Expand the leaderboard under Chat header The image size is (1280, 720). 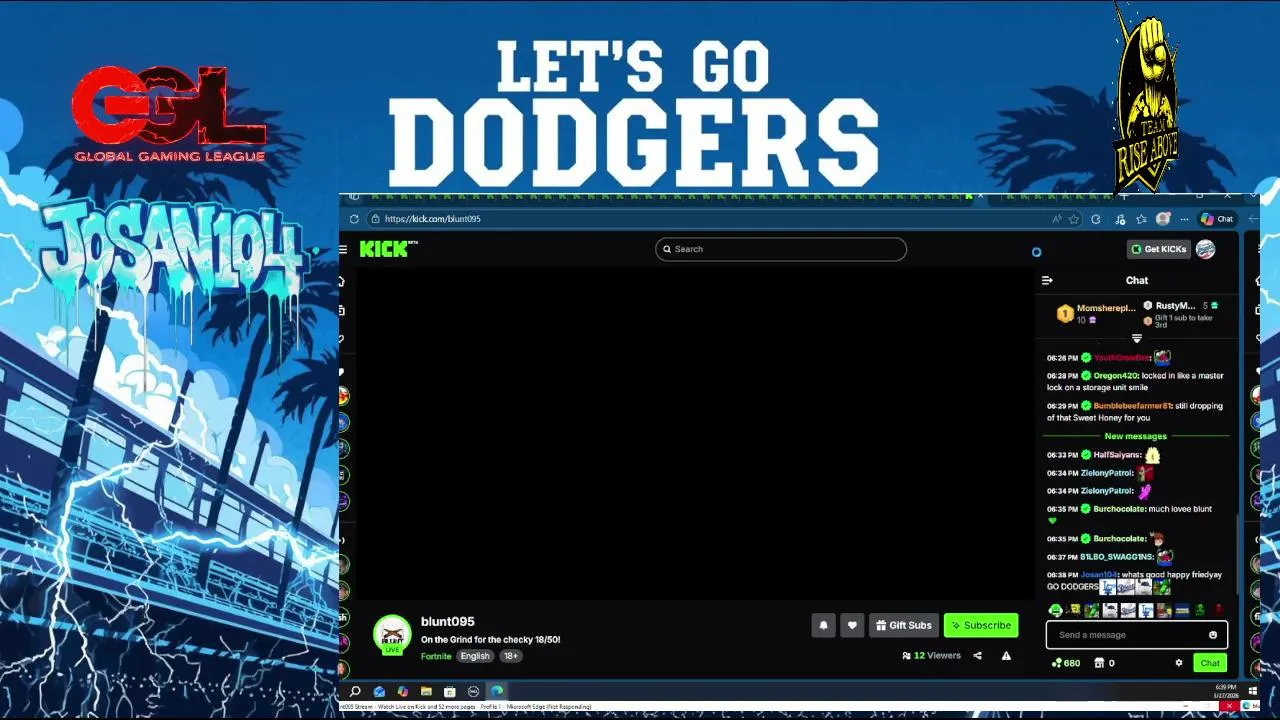(1136, 339)
